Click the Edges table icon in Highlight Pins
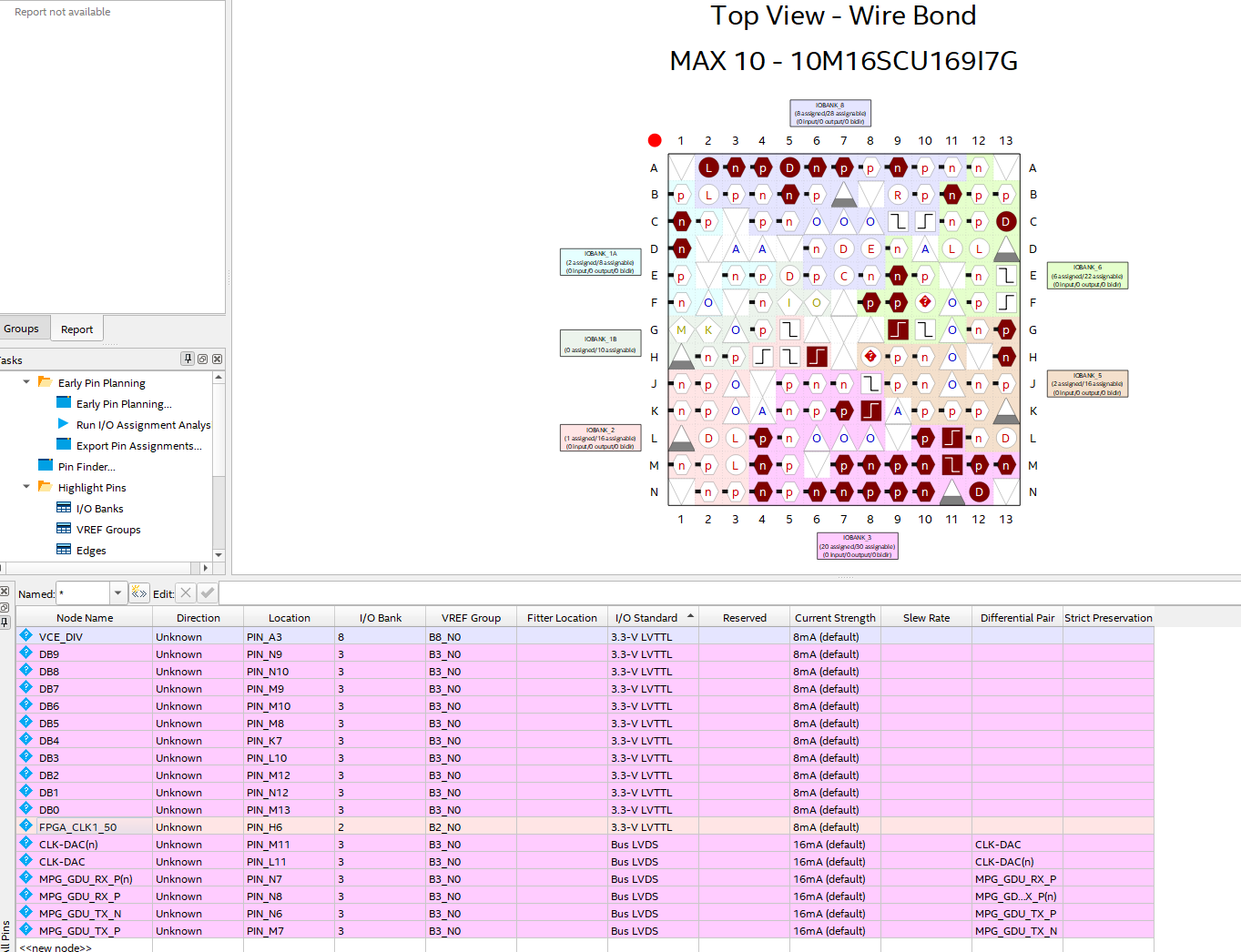The image size is (1241, 952). (64, 550)
